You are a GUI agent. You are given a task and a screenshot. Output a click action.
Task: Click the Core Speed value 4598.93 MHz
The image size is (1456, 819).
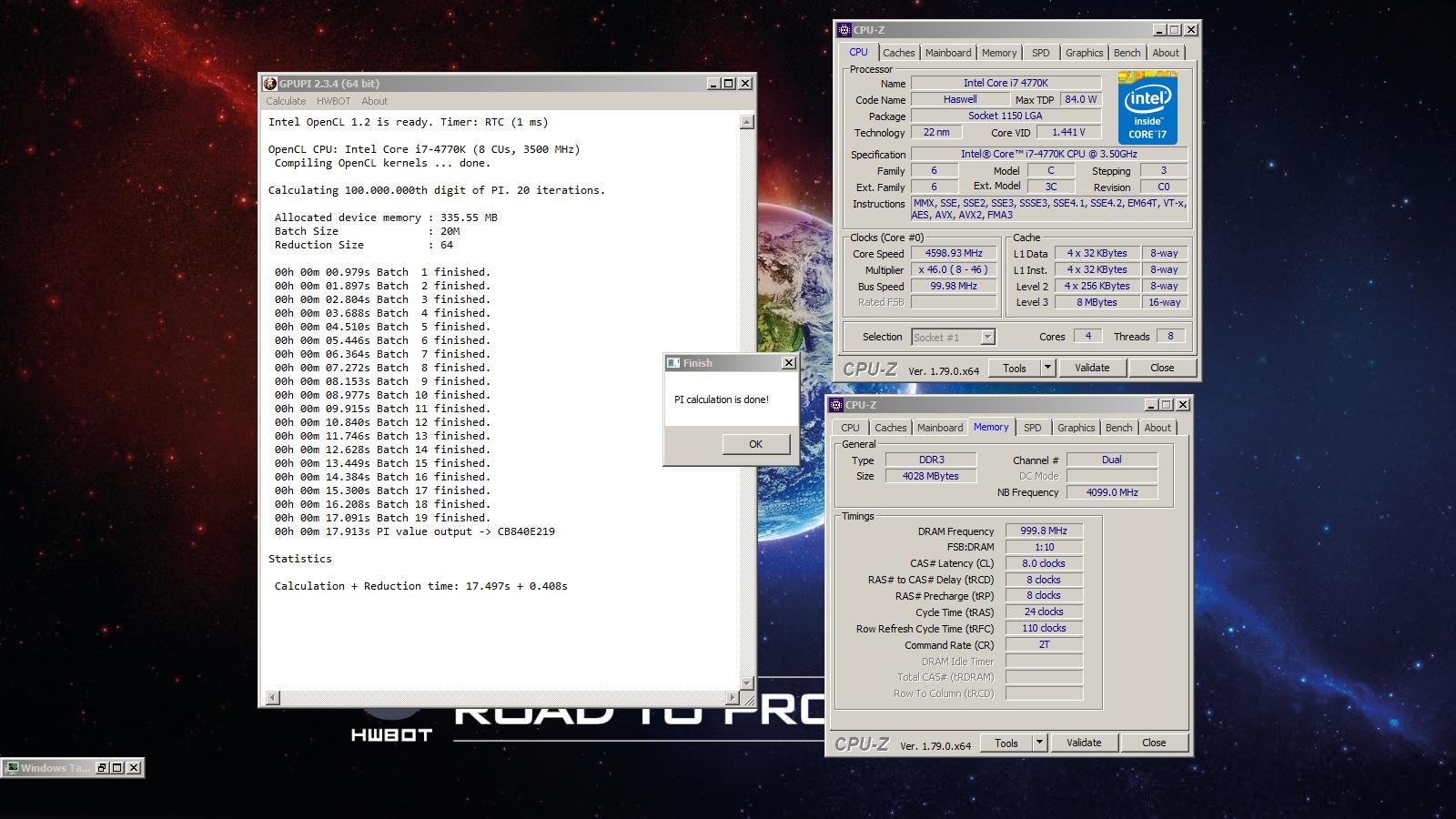954,254
